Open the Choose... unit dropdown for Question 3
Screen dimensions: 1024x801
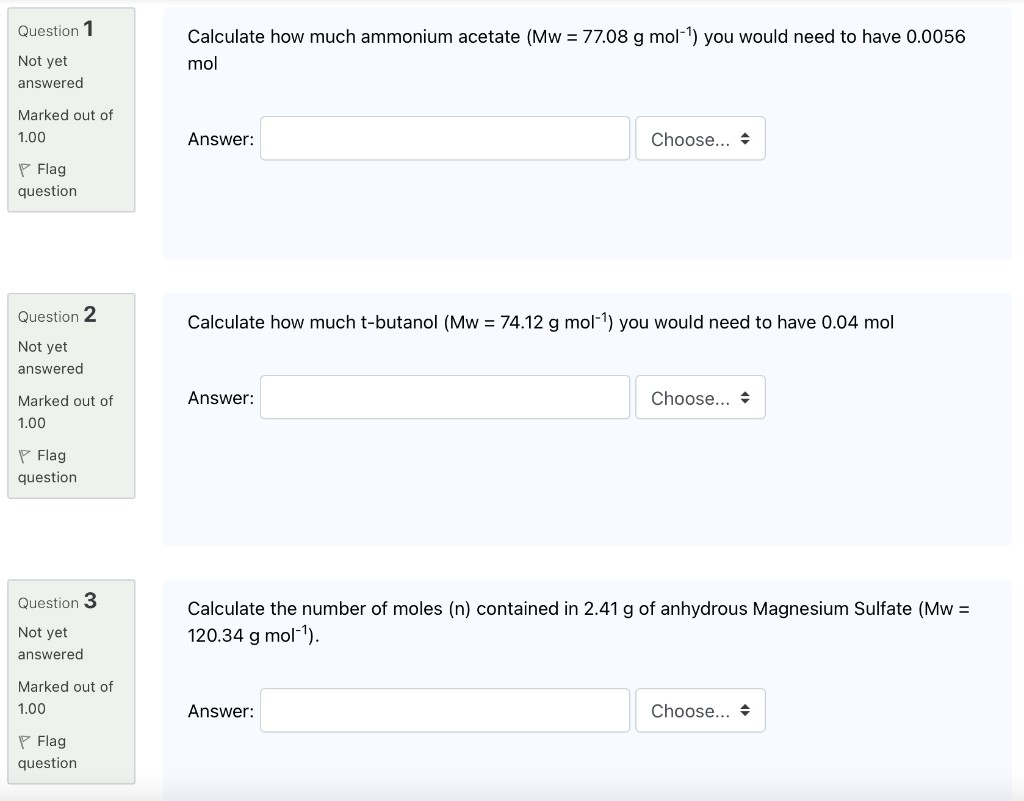click(x=700, y=710)
